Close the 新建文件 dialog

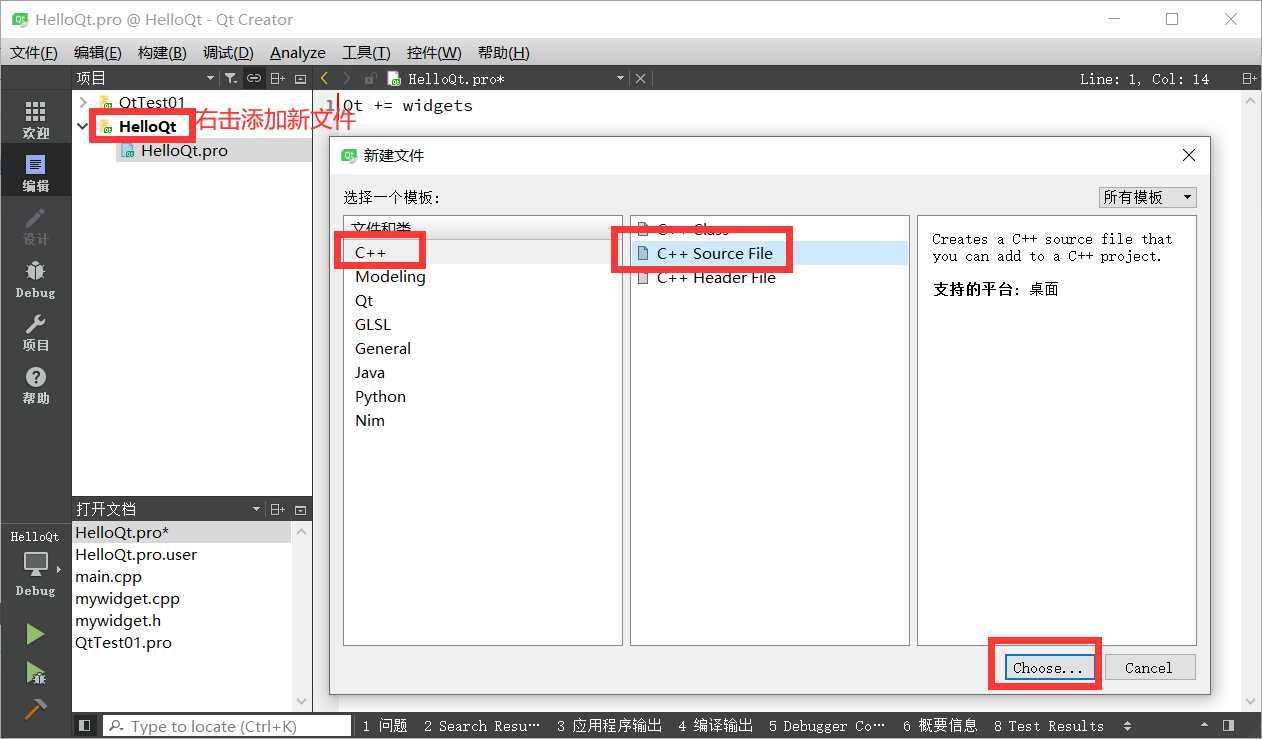coord(1188,155)
